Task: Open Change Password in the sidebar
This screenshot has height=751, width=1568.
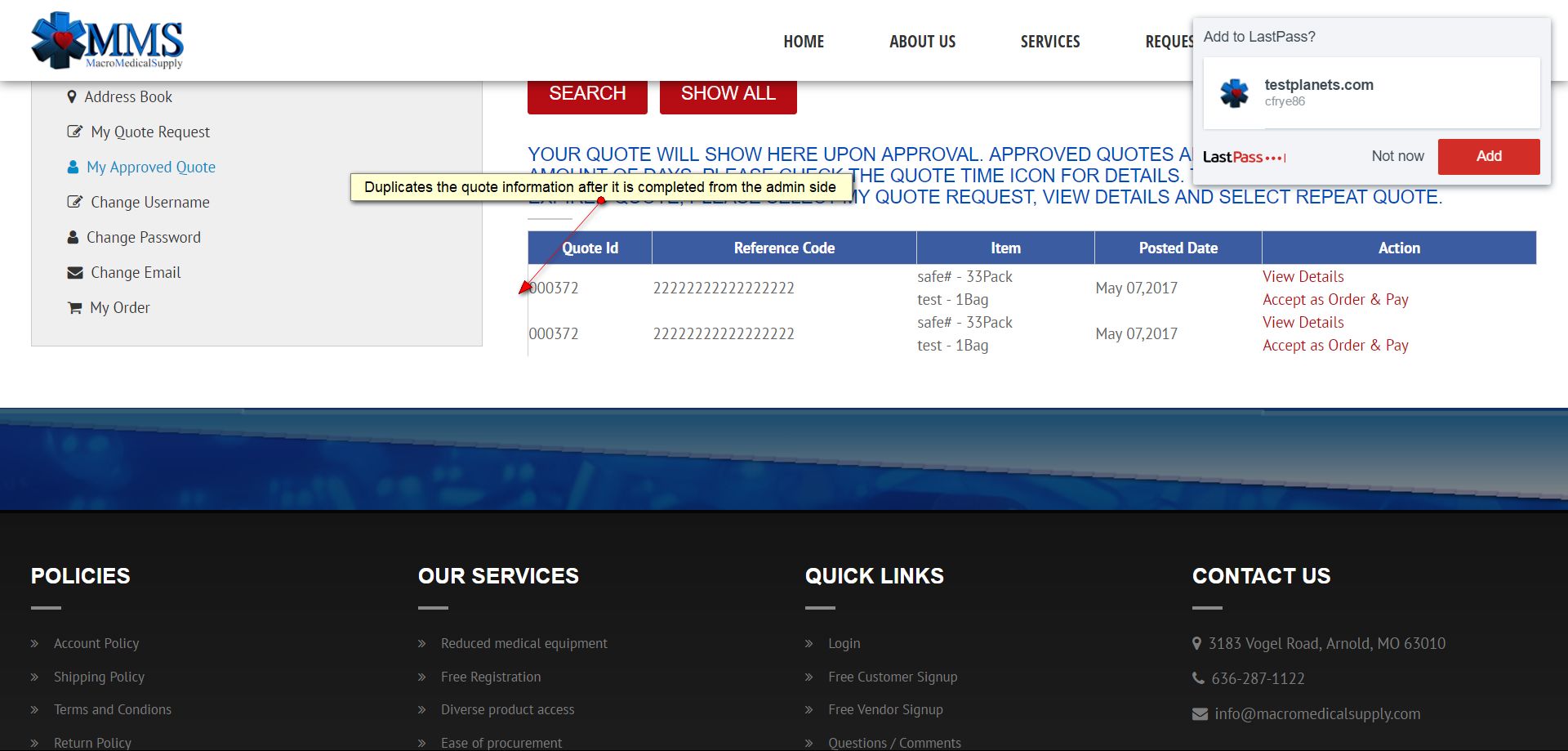Action: coord(144,237)
